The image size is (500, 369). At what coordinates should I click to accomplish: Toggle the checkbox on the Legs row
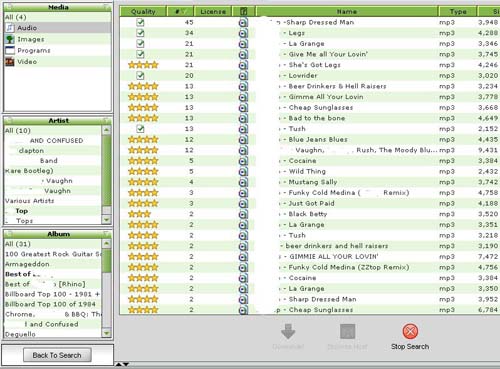point(140,33)
